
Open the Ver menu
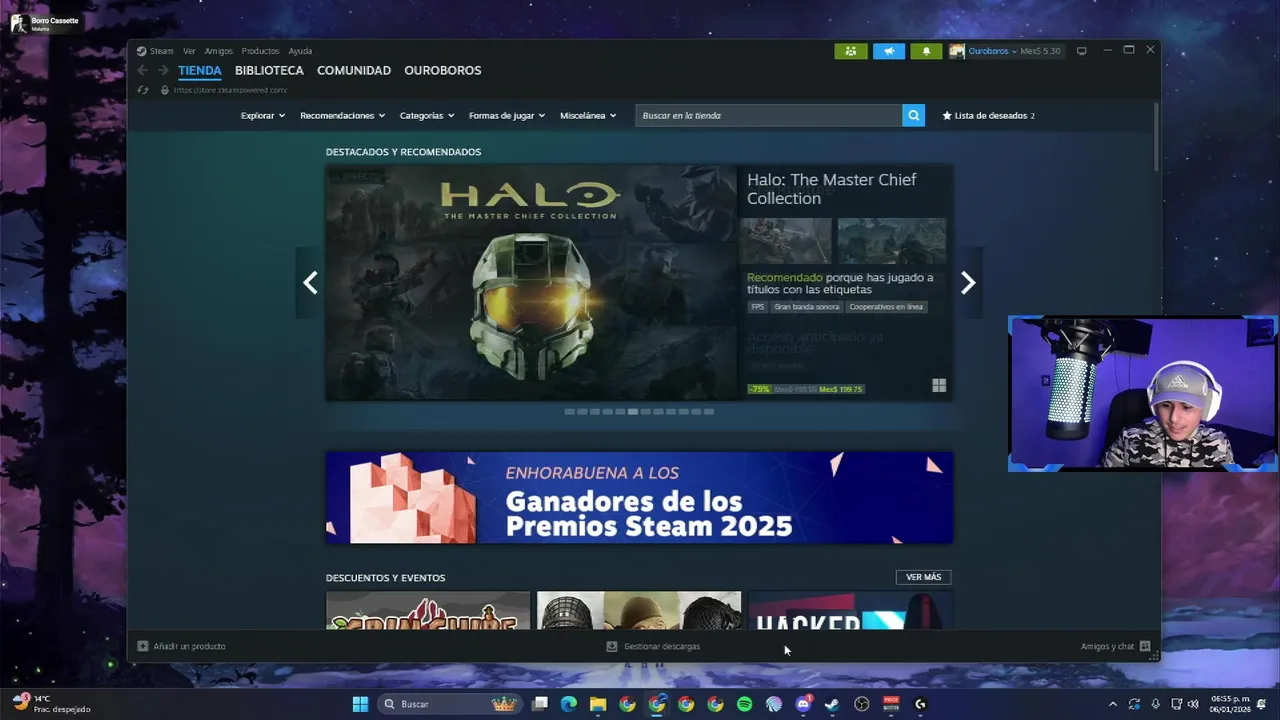pos(189,51)
